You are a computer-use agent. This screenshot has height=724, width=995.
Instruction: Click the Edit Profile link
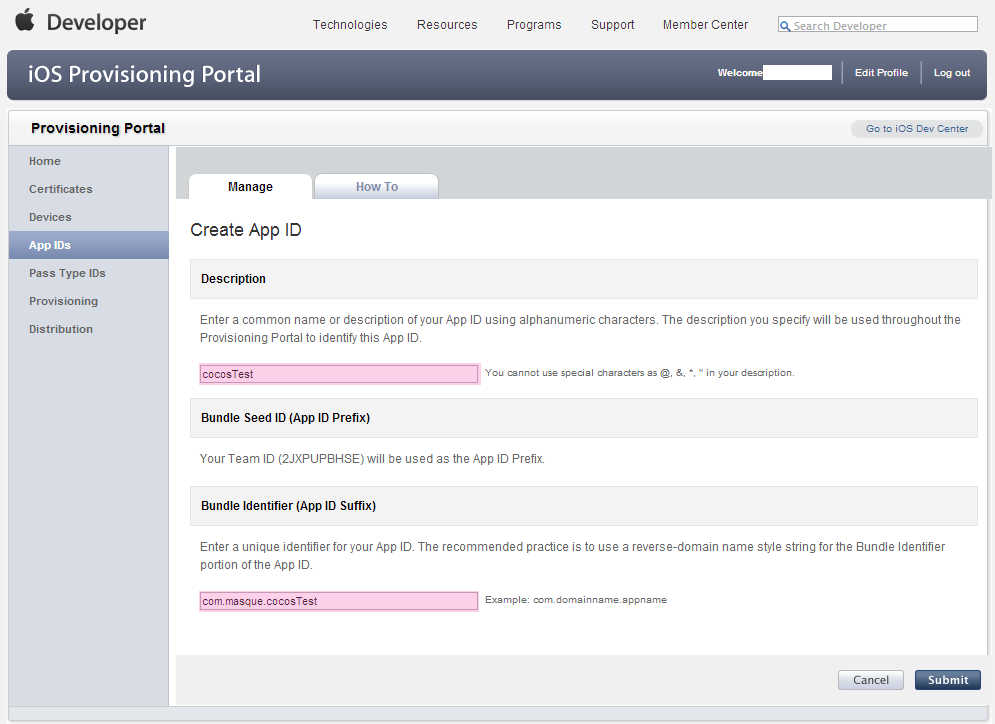(881, 72)
